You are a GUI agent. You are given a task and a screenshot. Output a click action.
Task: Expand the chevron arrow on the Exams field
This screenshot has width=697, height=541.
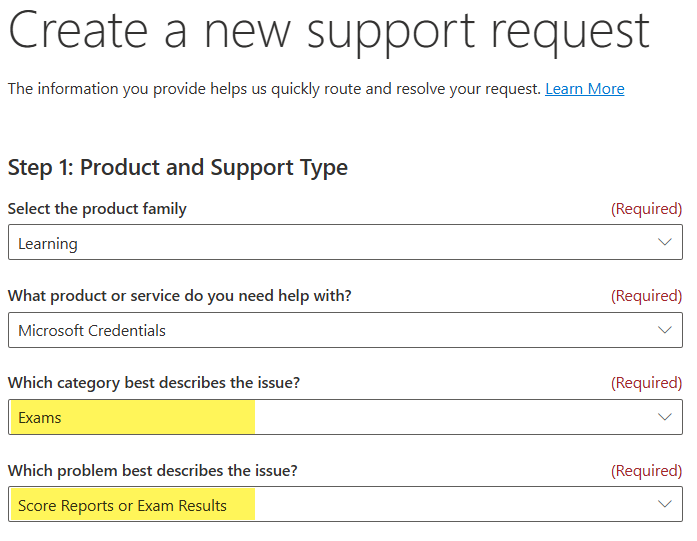[665, 417]
